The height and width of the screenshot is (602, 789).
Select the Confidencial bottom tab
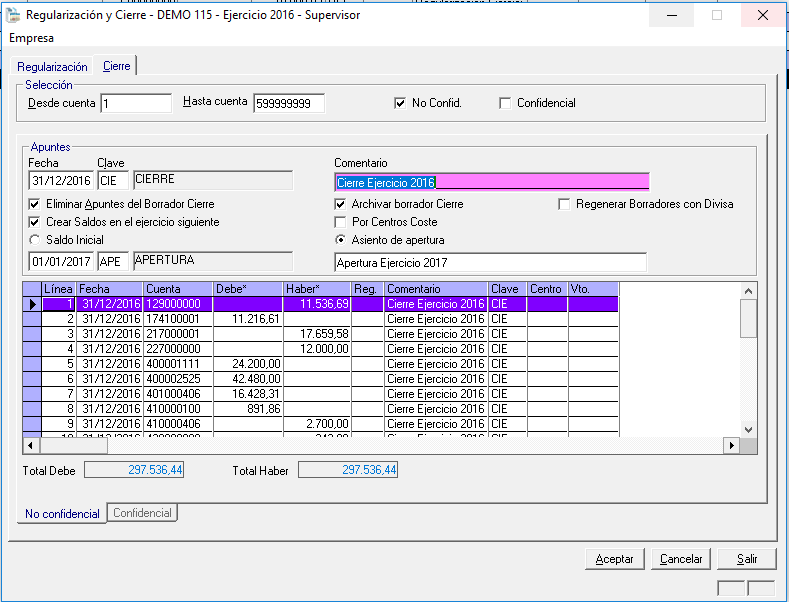click(x=142, y=513)
